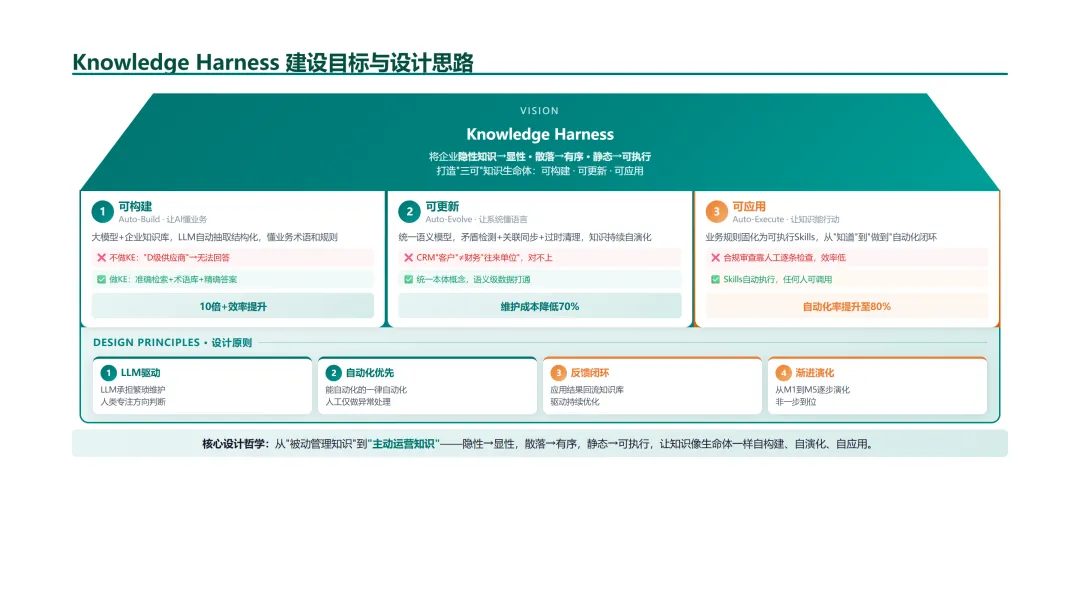Click the orange number 3 badge beside 反馈闭环
This screenshot has width=1080, height=608.
[558, 373]
